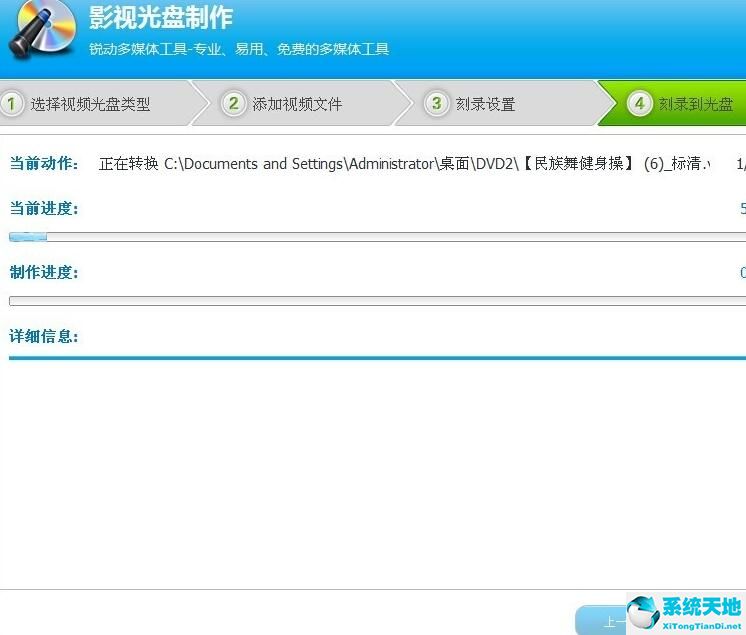
Task: Click the 制作进度 progress bar
Action: 377,301
